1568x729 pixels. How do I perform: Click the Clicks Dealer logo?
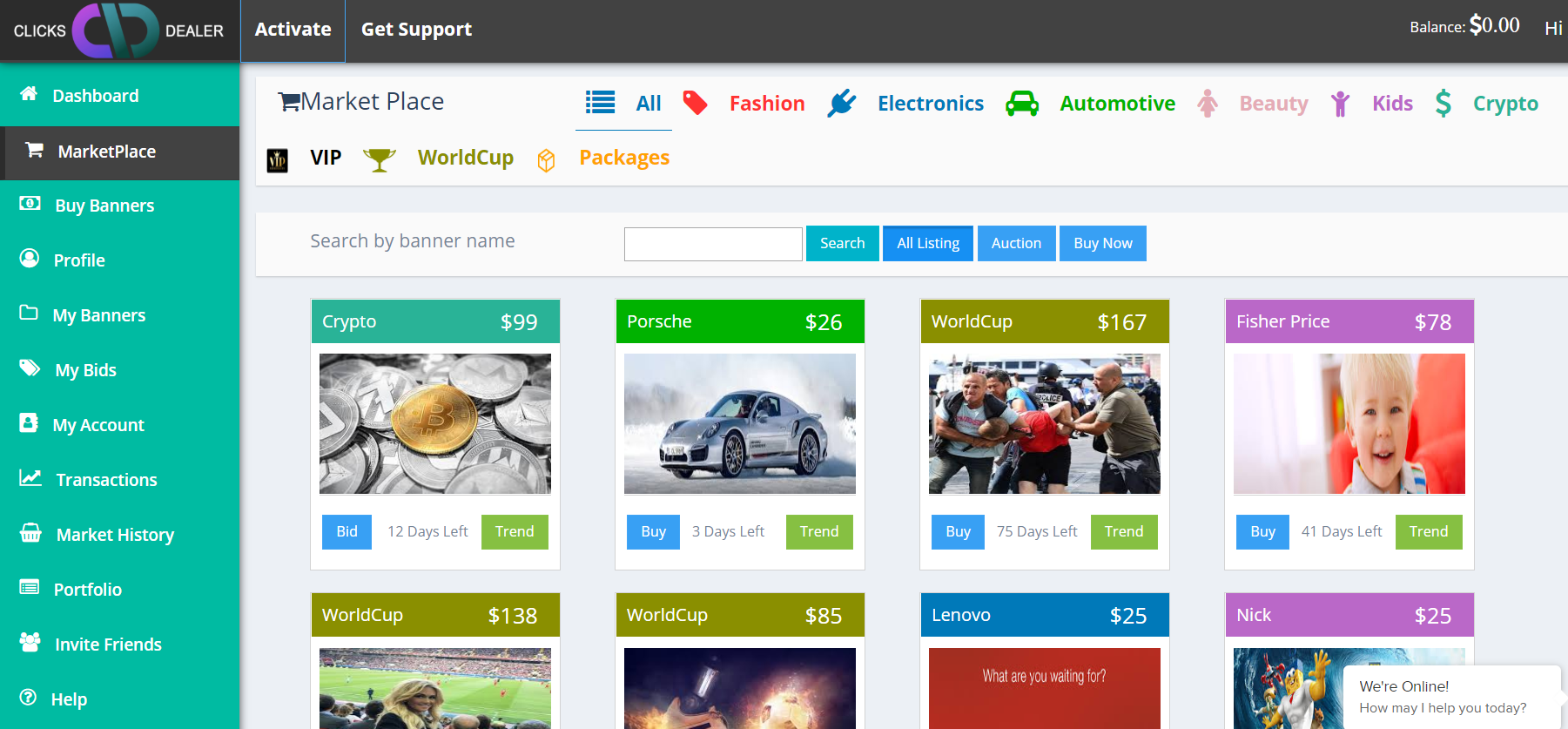coord(119,30)
